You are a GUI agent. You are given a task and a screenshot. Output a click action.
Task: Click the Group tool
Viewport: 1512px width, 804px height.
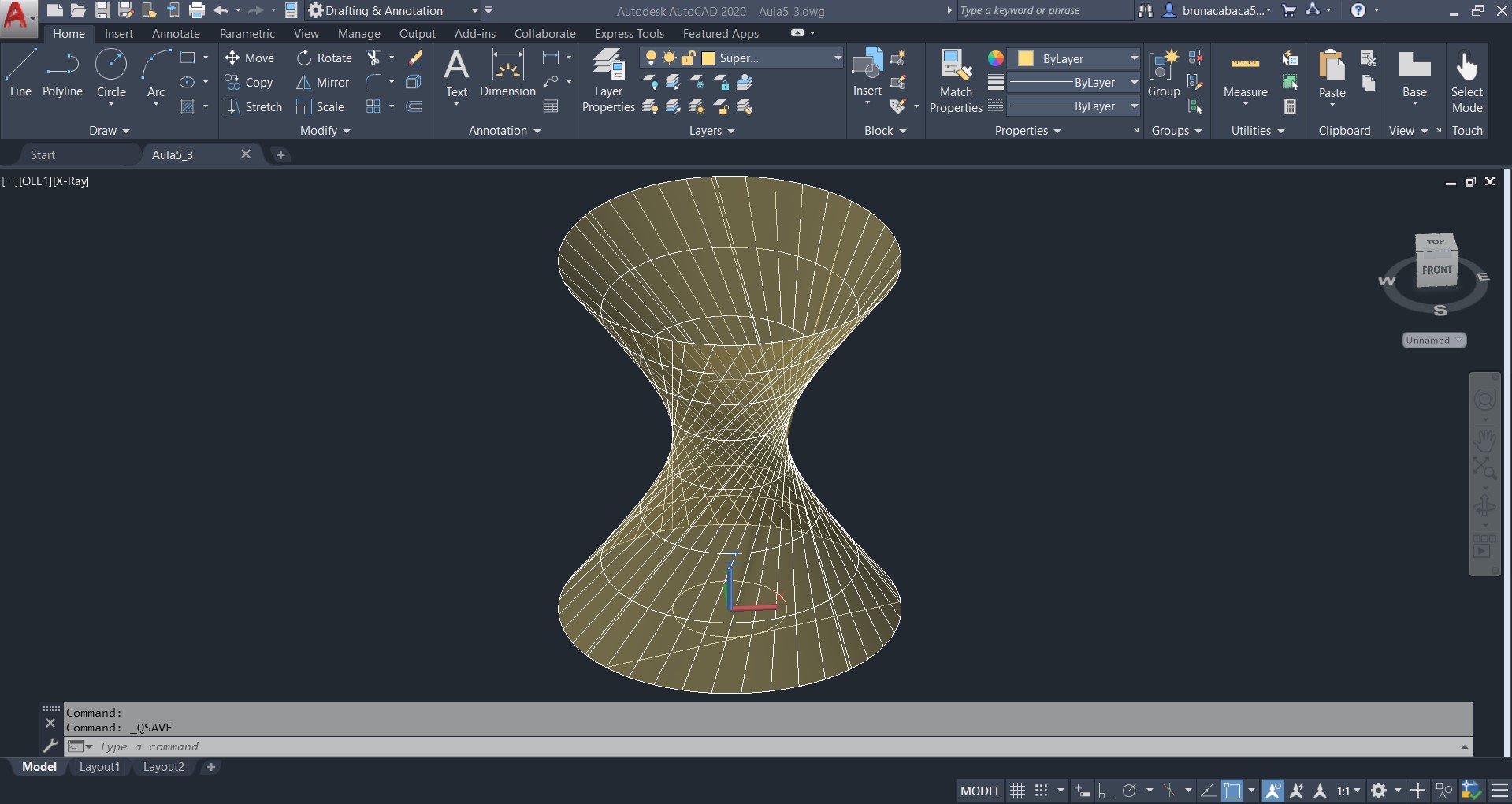pos(1164,73)
